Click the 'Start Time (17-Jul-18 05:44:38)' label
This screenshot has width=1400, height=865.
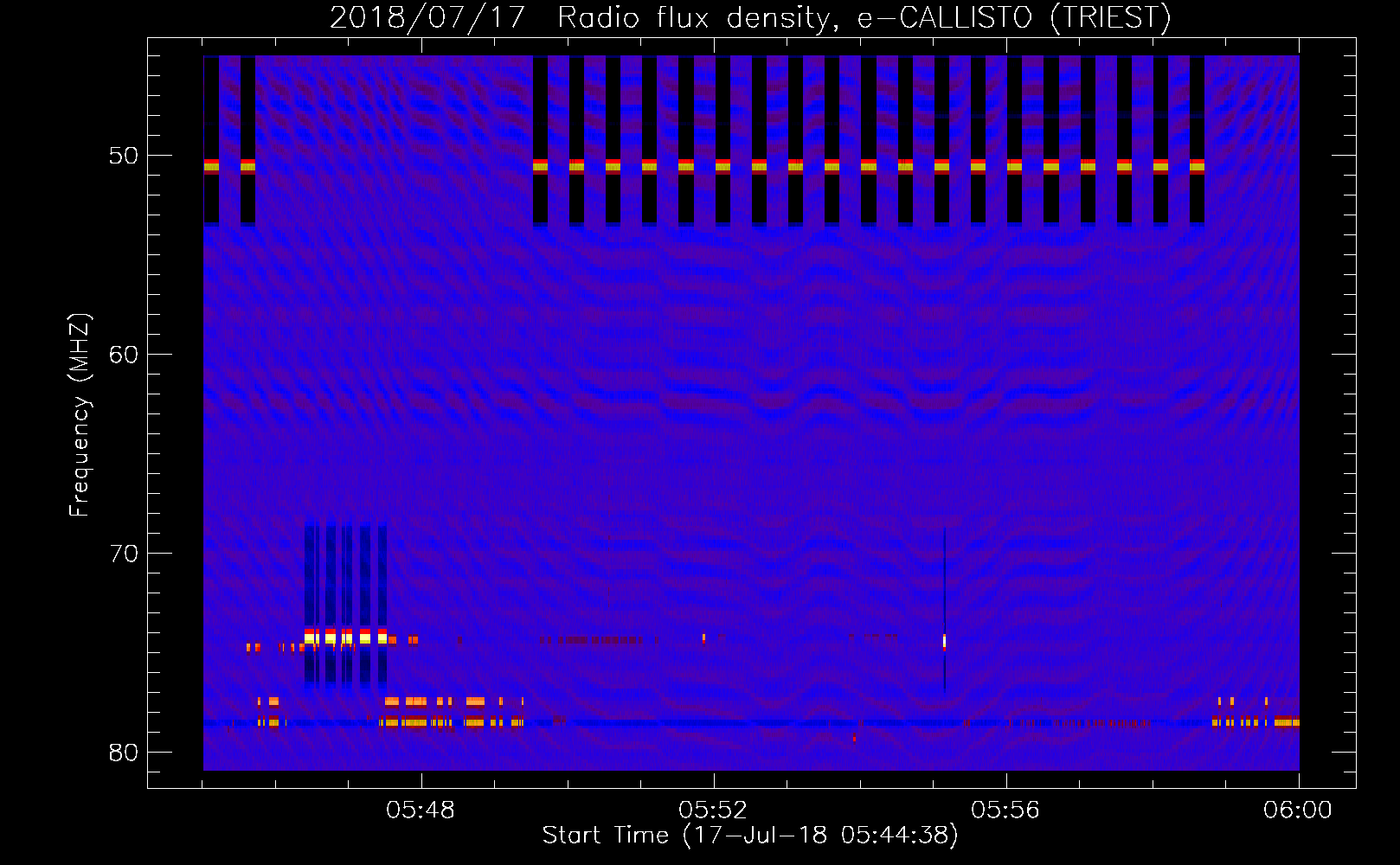pyautogui.click(x=750, y=836)
